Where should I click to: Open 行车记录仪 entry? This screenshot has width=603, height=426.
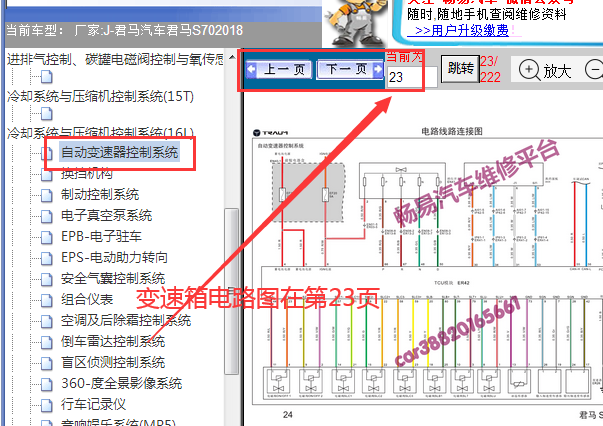pyautogui.click(x=93, y=404)
